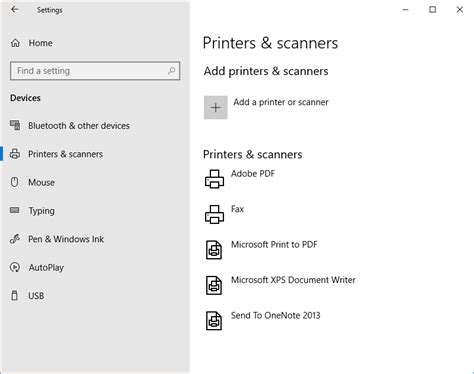
Task: Click Add a printer or scanner label
Action: click(281, 102)
